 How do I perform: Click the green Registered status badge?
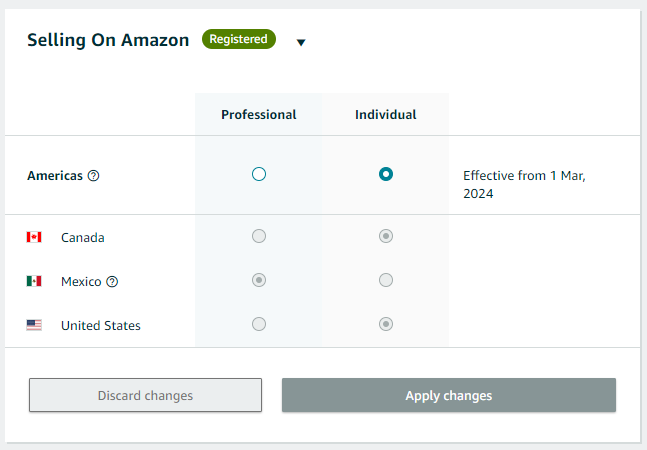coord(238,39)
